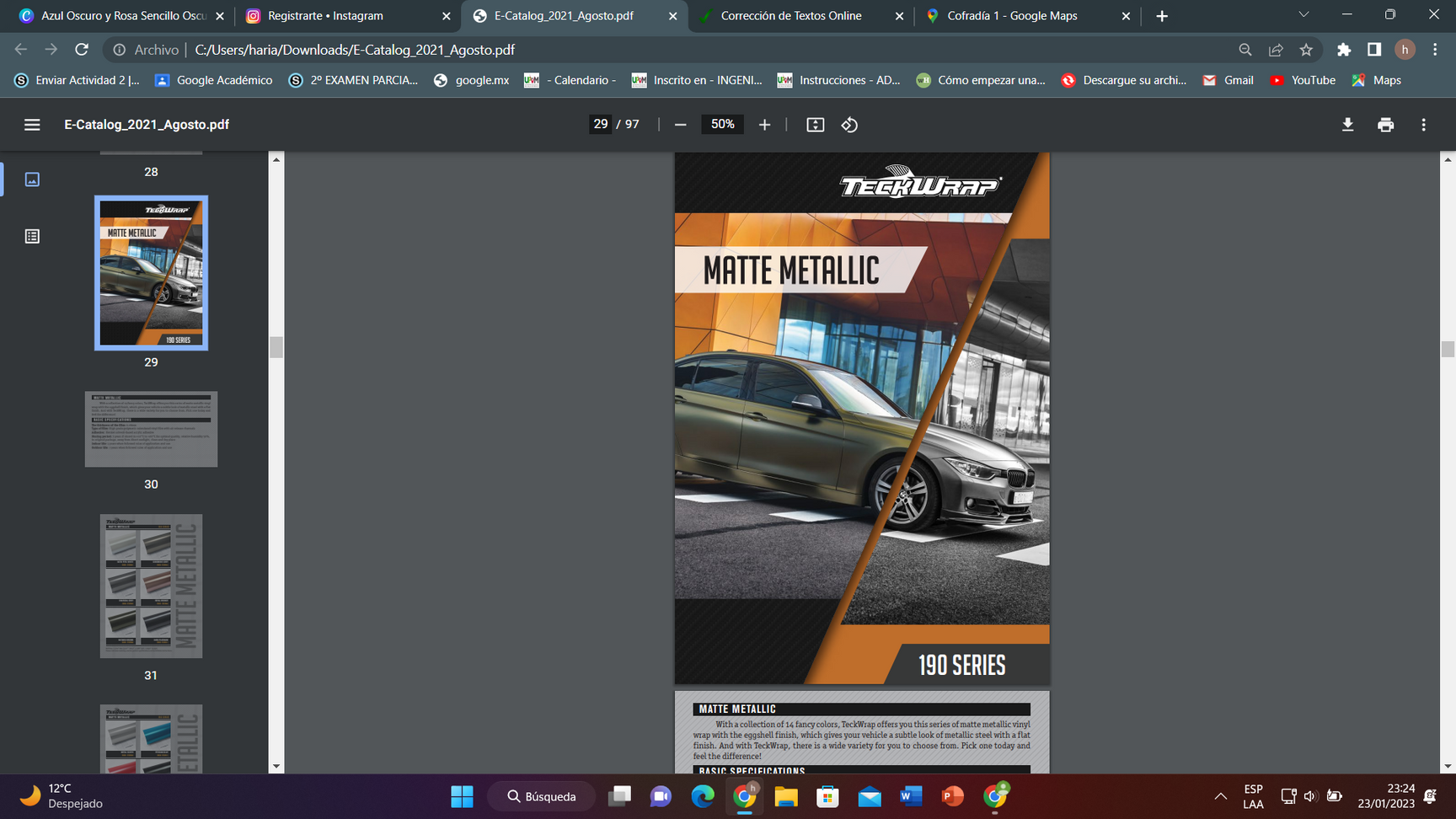
Task: Toggle the browser side panel
Action: [1374, 50]
